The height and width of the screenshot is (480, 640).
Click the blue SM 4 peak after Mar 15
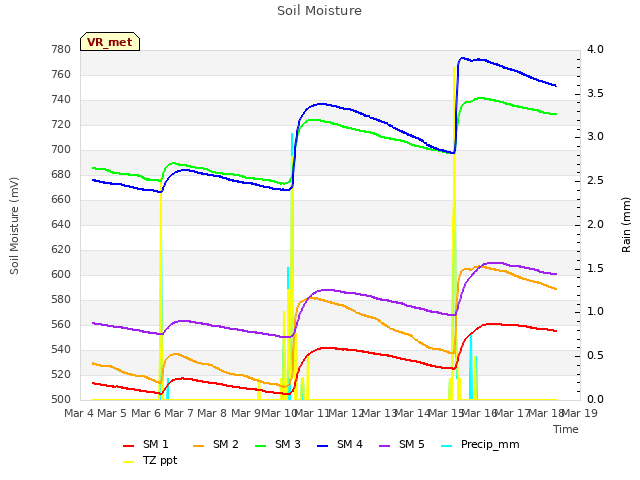click(x=462, y=58)
